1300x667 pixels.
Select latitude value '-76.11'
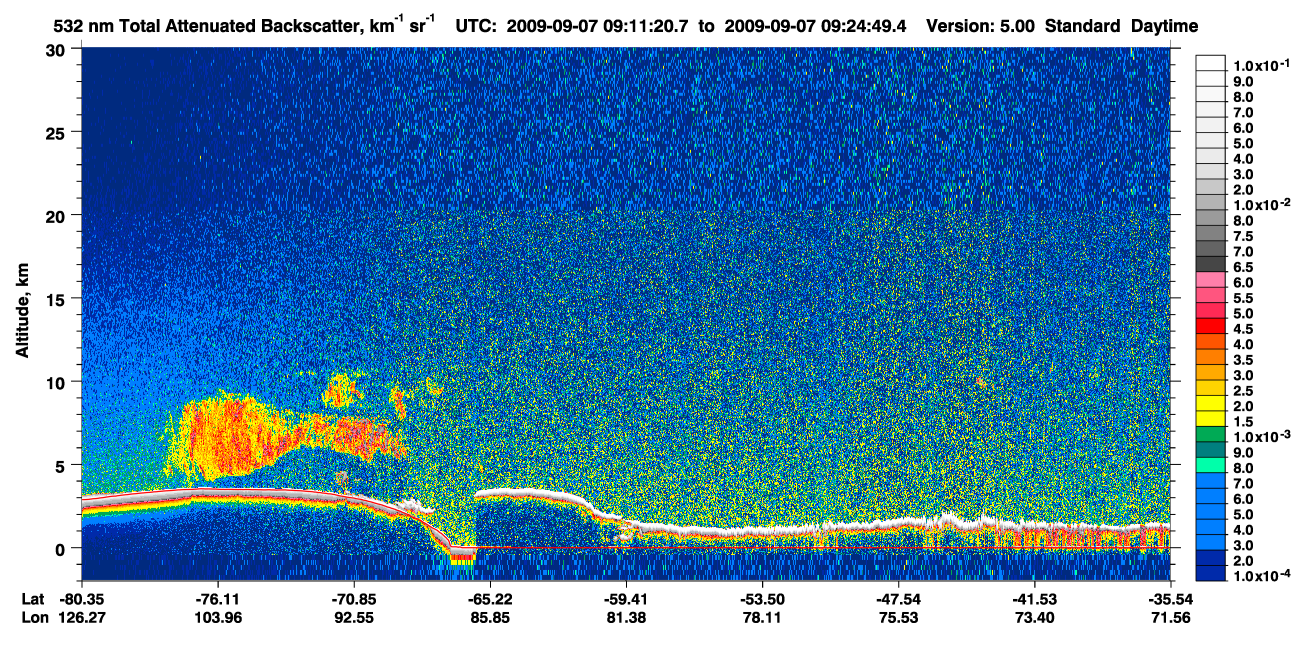pos(217,598)
